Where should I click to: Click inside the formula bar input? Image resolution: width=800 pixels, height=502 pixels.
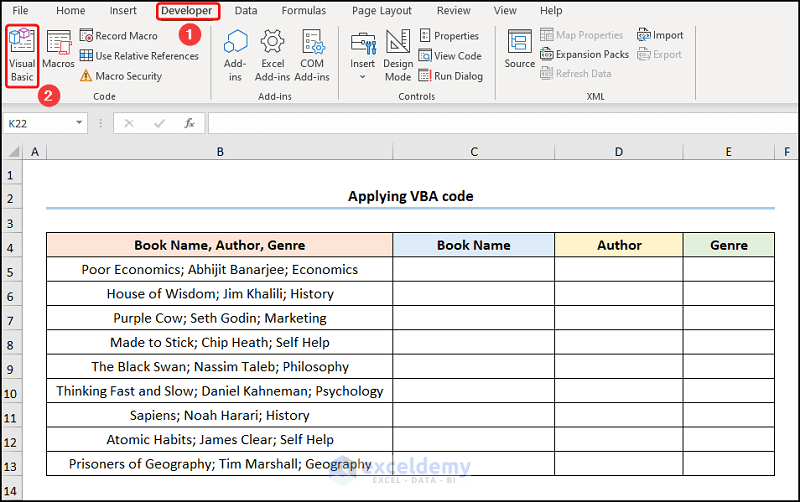pos(503,123)
